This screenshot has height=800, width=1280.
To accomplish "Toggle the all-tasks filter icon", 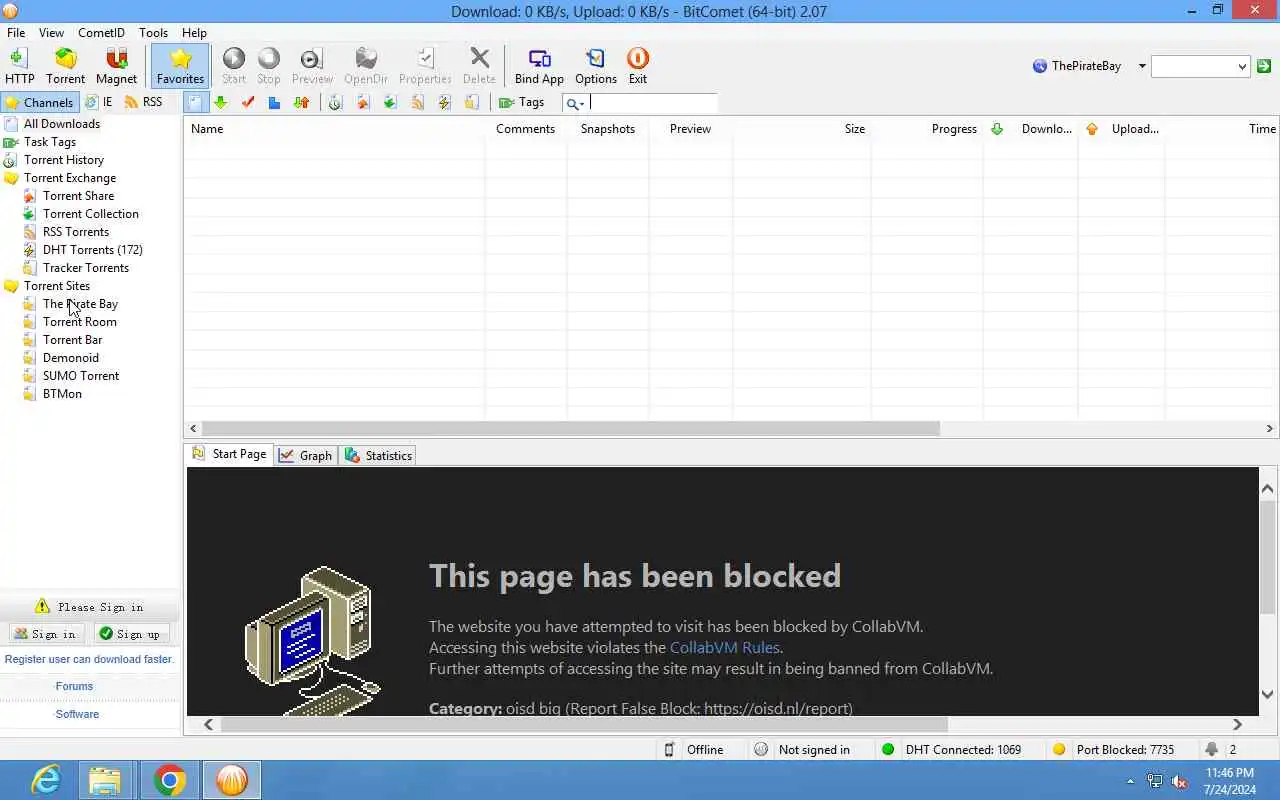I will (x=194, y=102).
